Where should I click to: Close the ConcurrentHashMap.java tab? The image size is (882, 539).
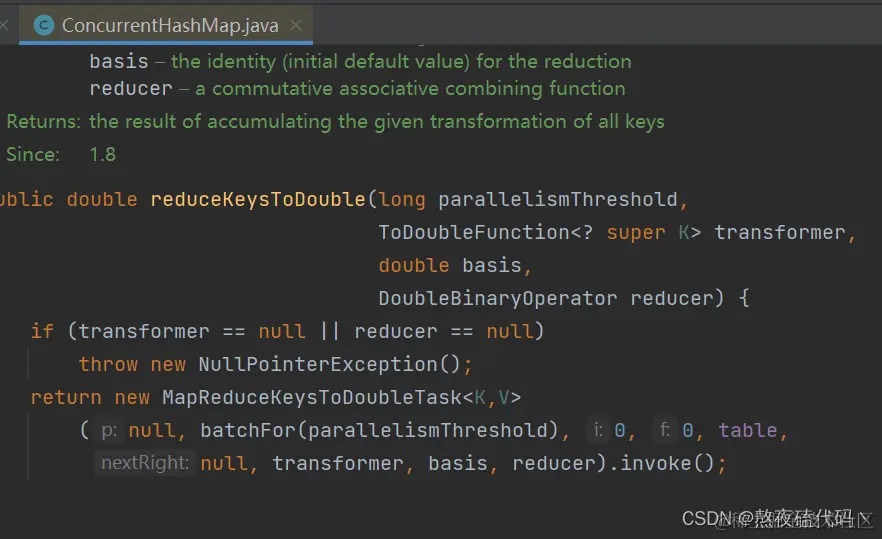[296, 25]
